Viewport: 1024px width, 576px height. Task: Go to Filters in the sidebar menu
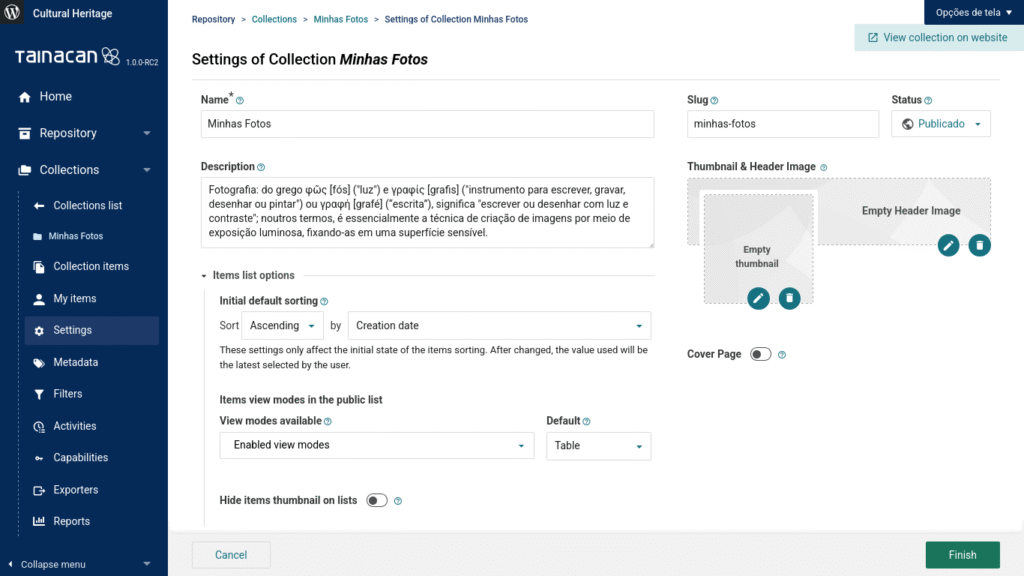[68, 394]
